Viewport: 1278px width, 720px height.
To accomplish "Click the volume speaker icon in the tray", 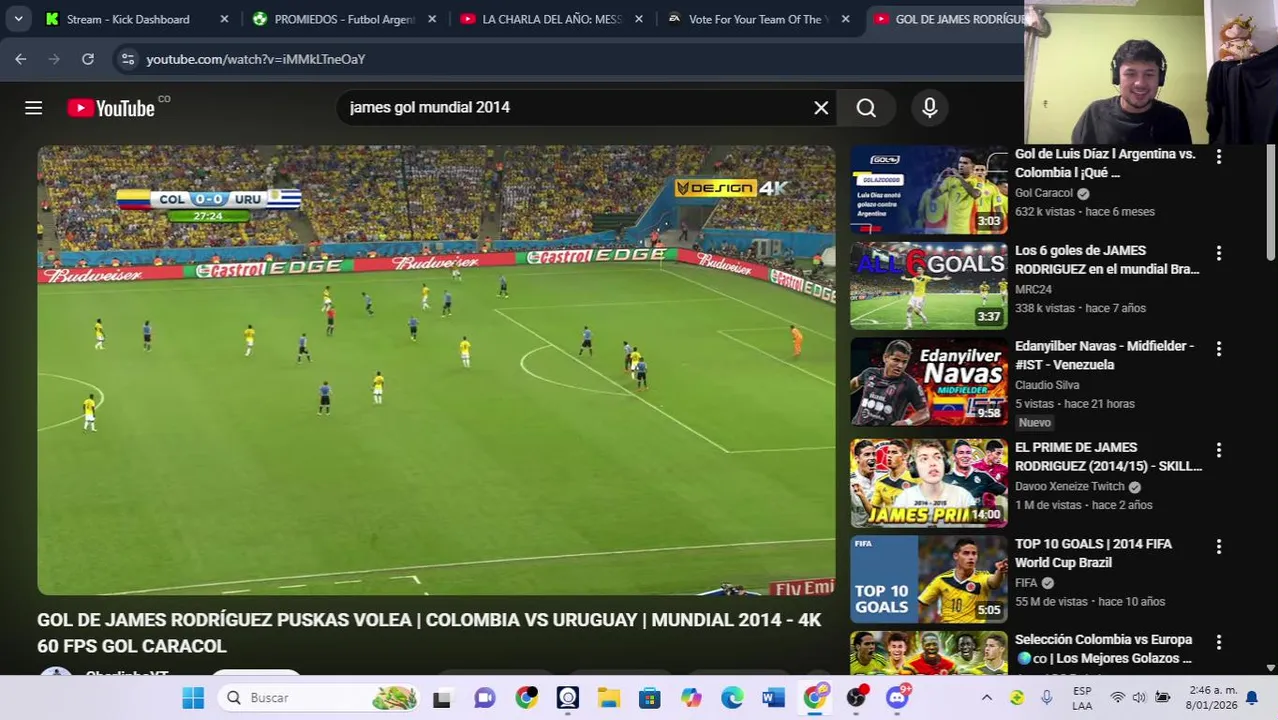I will (x=1139, y=698).
